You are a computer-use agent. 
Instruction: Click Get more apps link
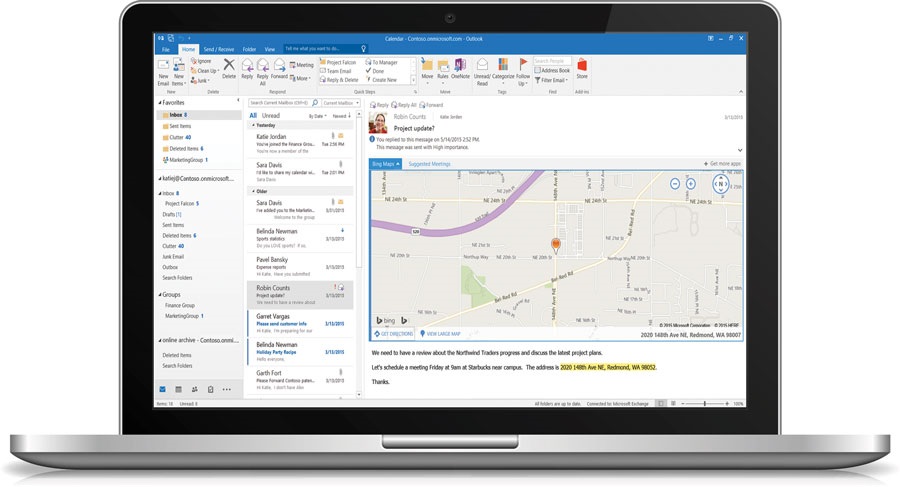click(x=722, y=164)
